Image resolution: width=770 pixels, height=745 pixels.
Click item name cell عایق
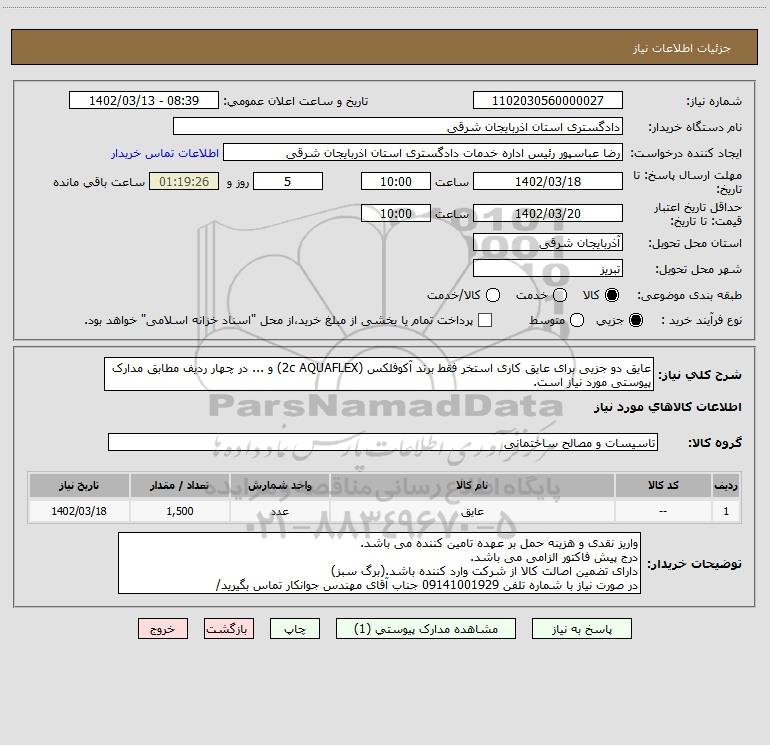(472, 511)
